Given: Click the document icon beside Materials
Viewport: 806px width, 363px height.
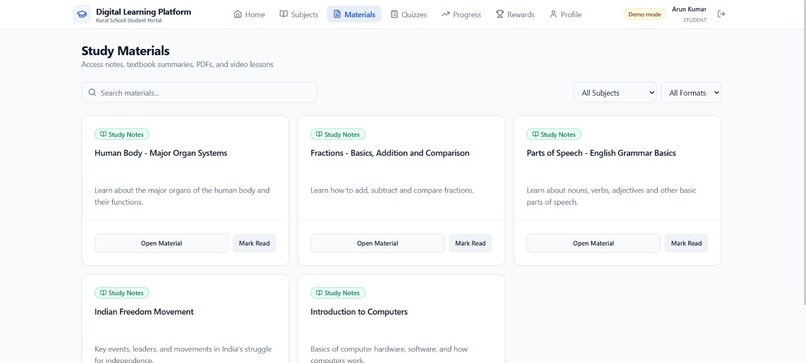Looking at the screenshot, I should coord(337,14).
